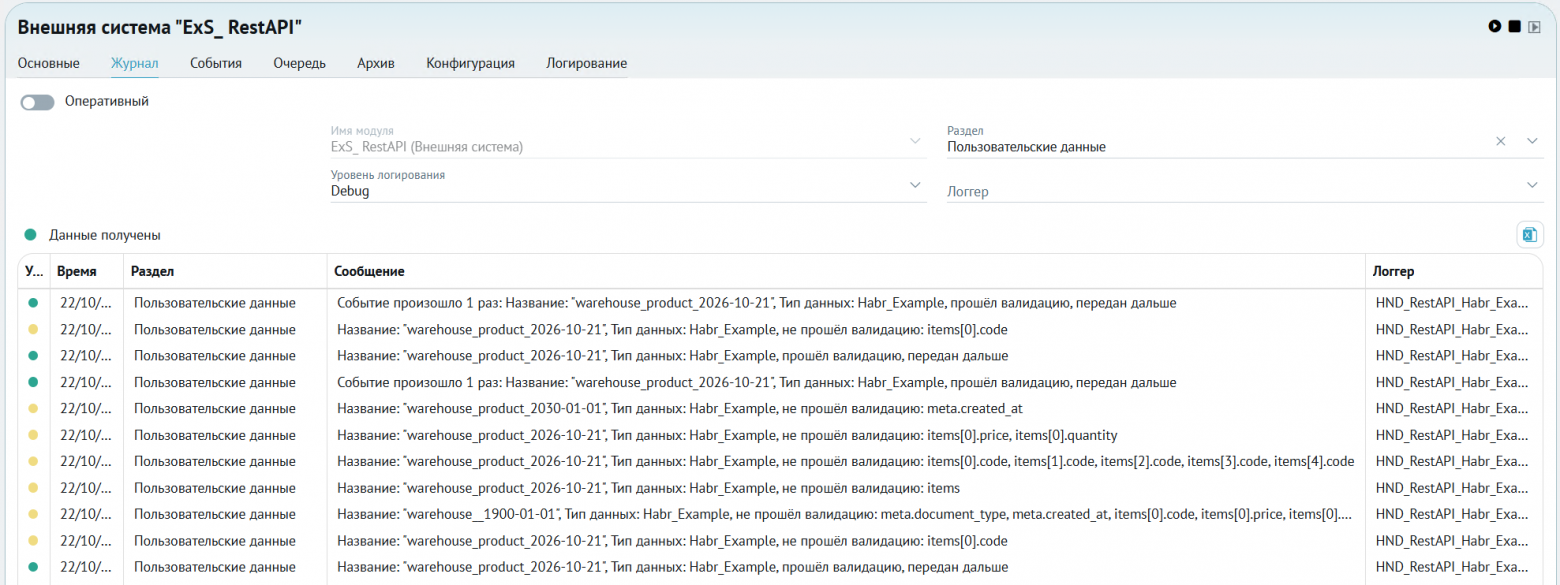This screenshot has height=585, width=1560.
Task: Stop the external system with the square icon
Action: click(x=1514, y=26)
